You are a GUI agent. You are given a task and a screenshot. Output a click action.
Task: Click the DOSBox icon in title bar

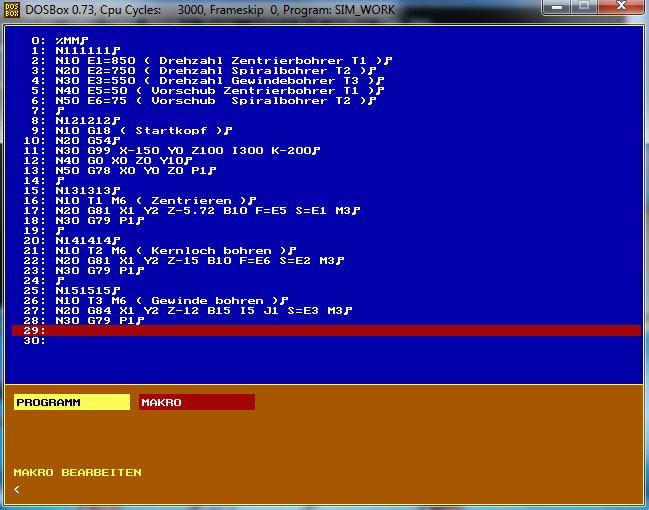click(x=12, y=10)
